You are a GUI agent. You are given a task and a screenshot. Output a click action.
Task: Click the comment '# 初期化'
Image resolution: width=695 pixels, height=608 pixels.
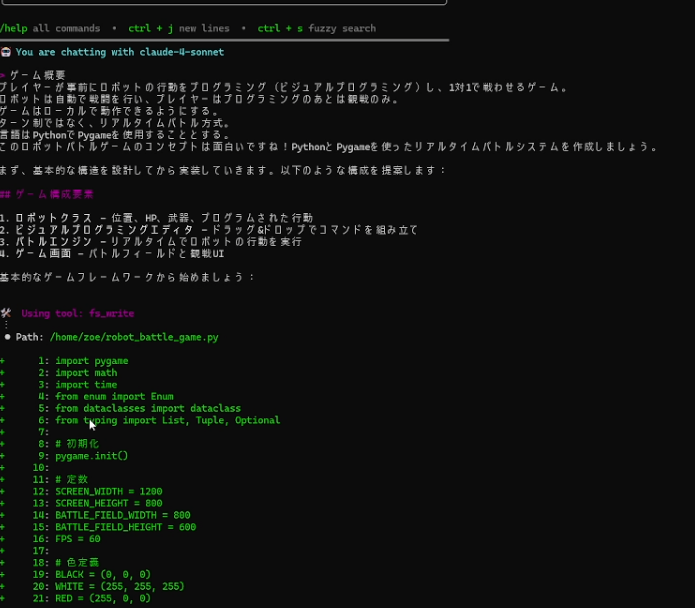point(77,444)
